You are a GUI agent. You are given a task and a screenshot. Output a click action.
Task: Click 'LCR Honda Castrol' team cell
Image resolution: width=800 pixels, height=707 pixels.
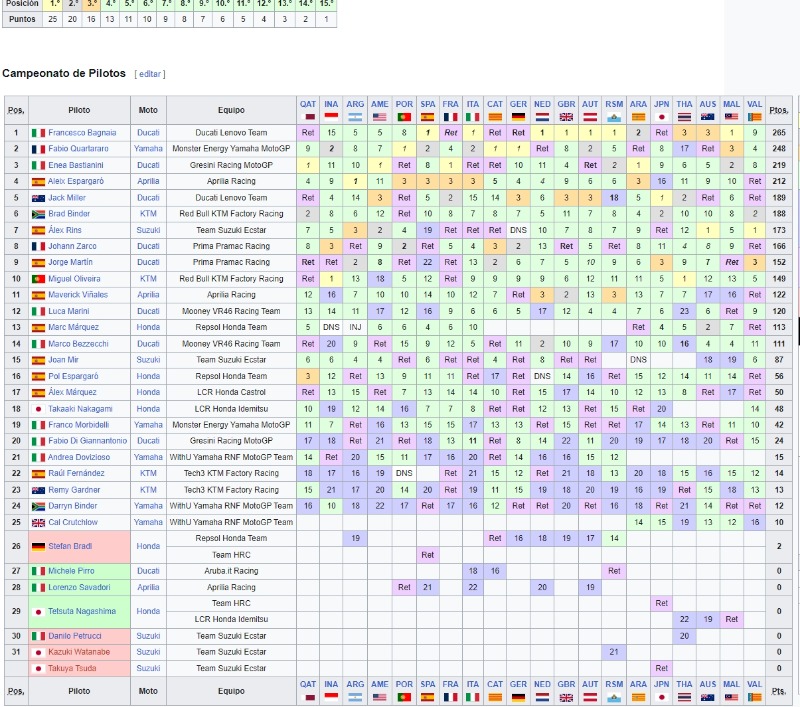[231, 392]
